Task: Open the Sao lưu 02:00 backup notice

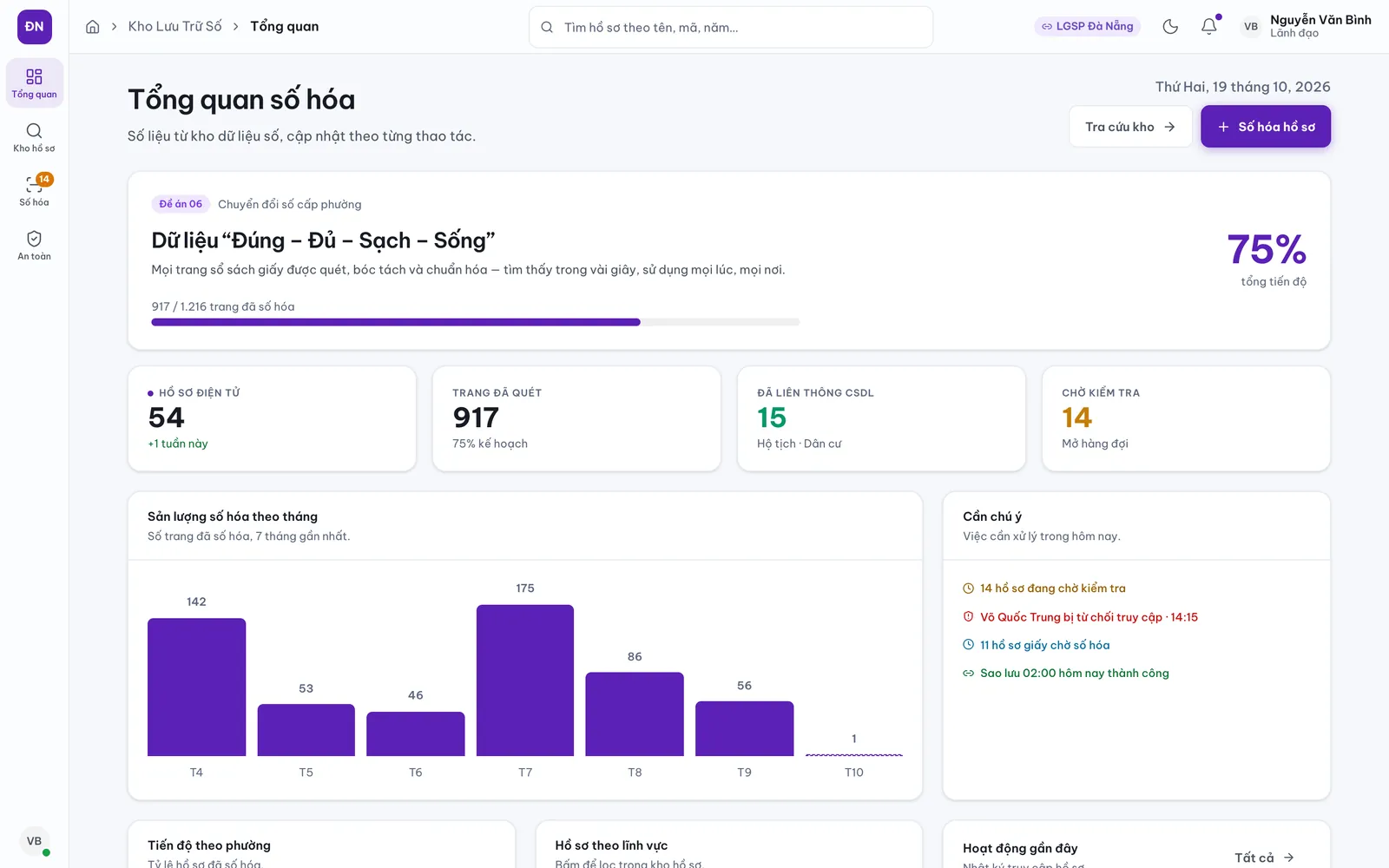Action: click(1066, 673)
